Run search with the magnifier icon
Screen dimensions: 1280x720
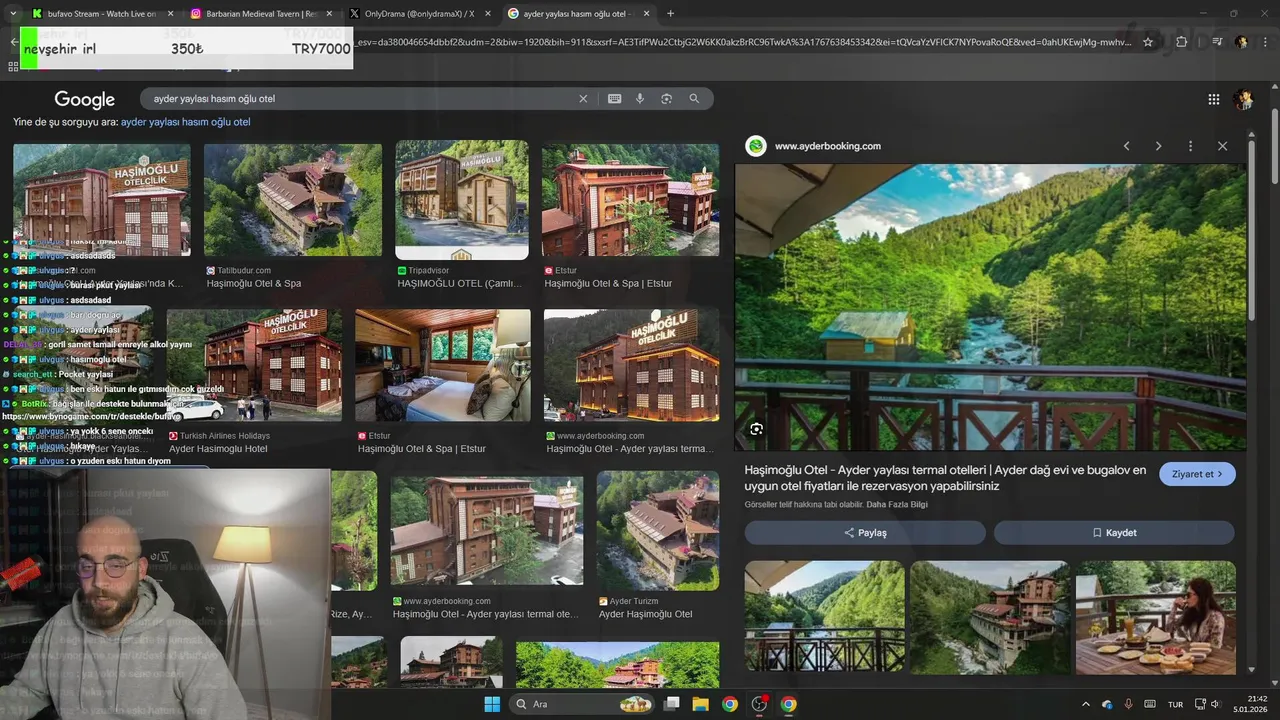694,99
